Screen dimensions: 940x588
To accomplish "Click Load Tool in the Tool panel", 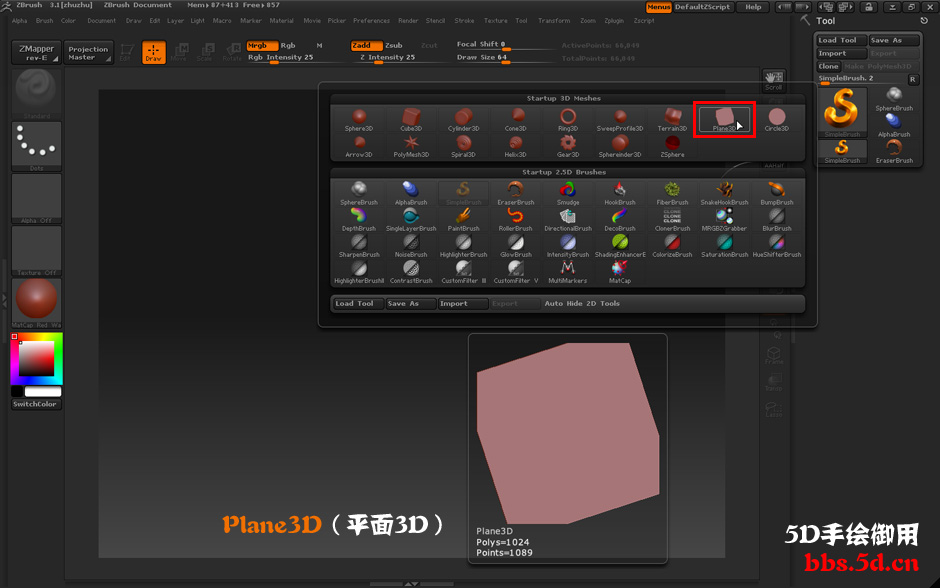I will 841,40.
